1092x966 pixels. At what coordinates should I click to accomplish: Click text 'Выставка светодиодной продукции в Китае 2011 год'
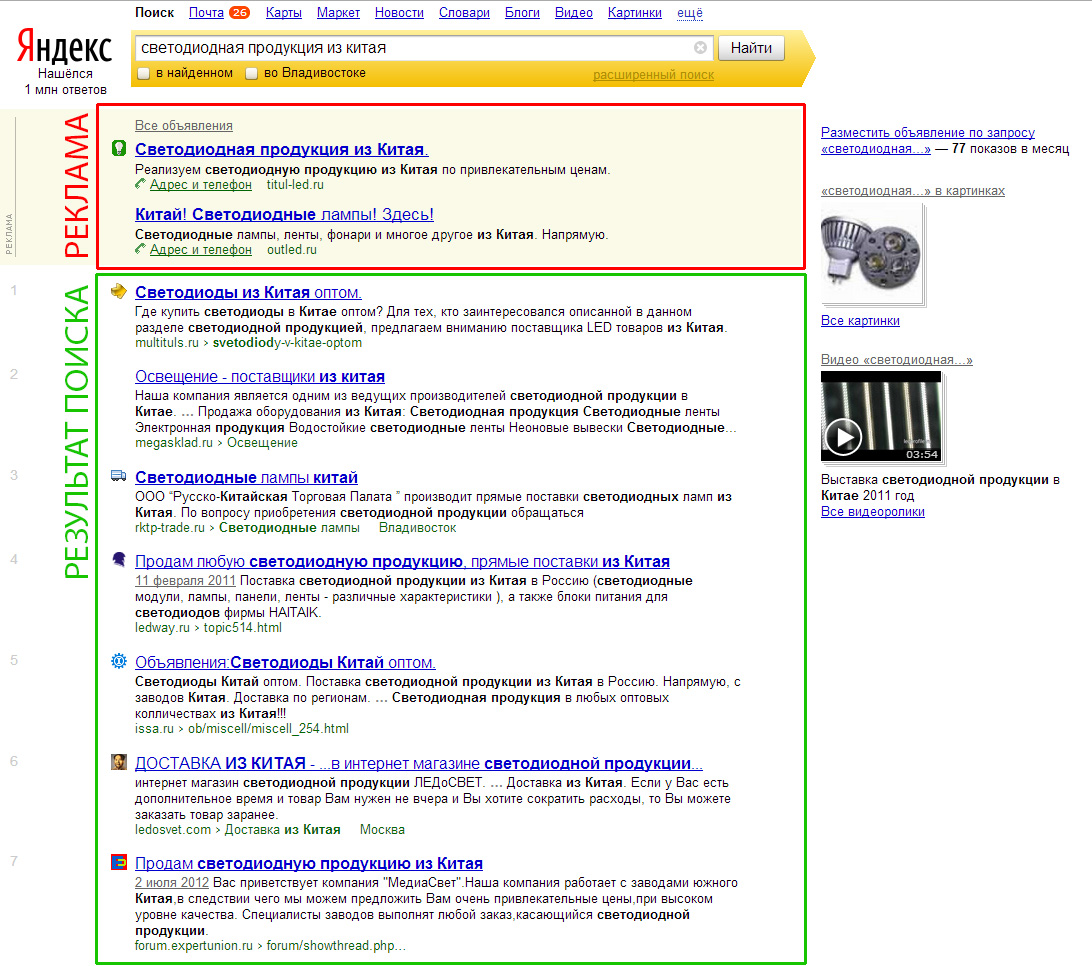940,488
